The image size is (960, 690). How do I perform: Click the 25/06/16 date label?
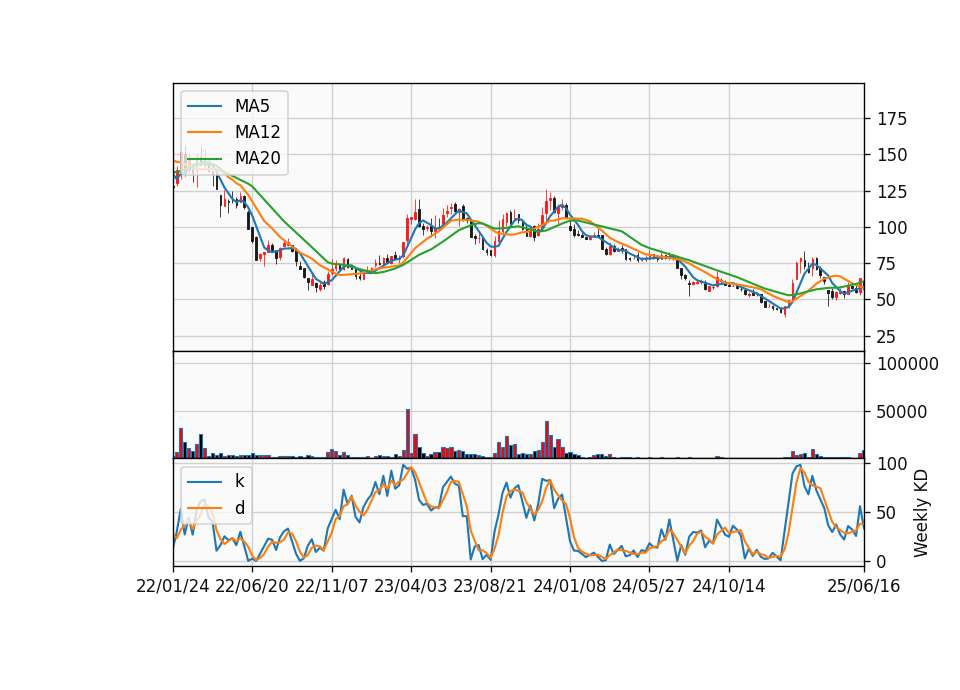[x=864, y=586]
